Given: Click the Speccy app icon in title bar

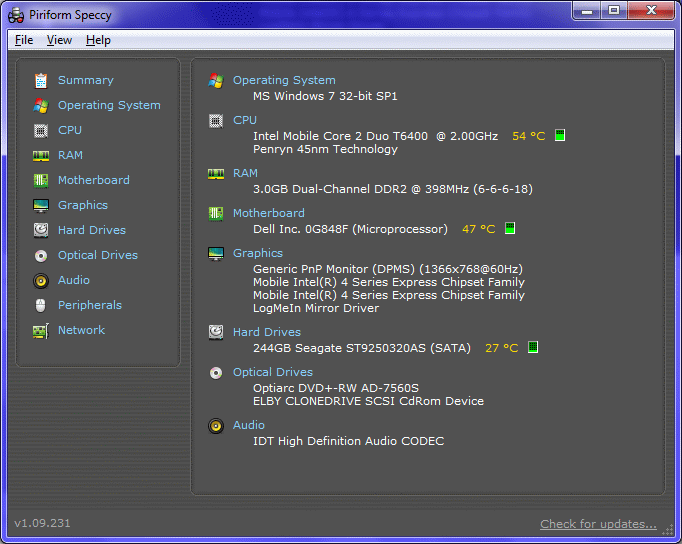Looking at the screenshot, I should (16, 15).
